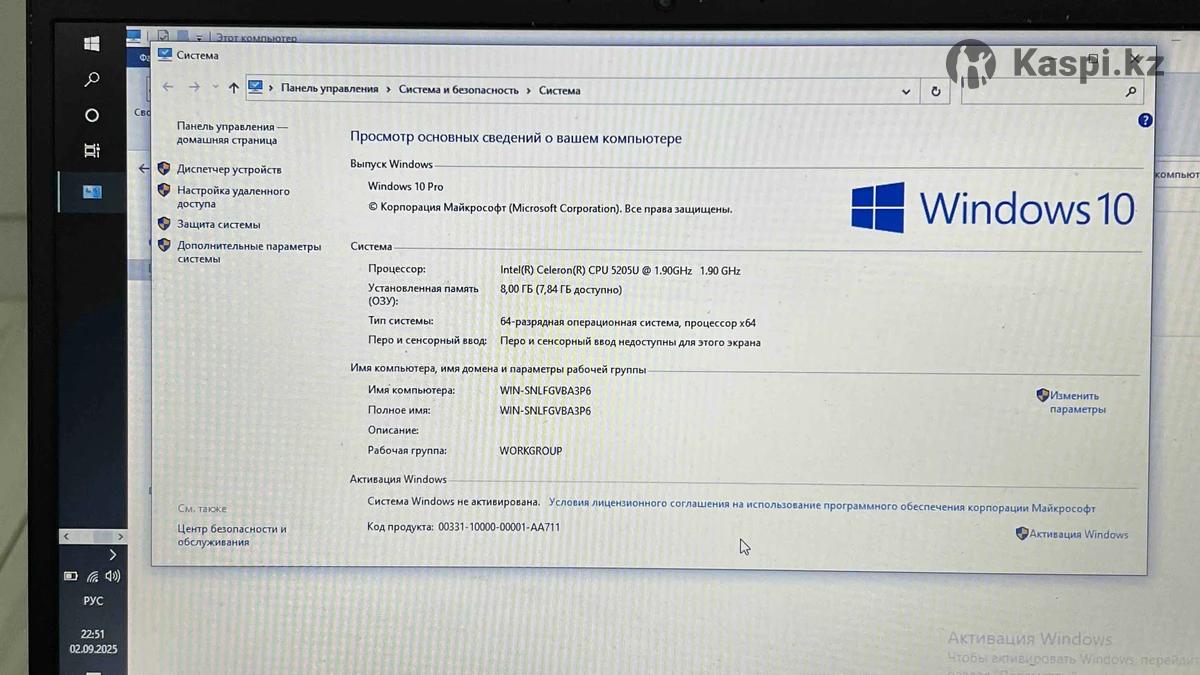Open 'Диспетчер устройств' link

point(229,170)
